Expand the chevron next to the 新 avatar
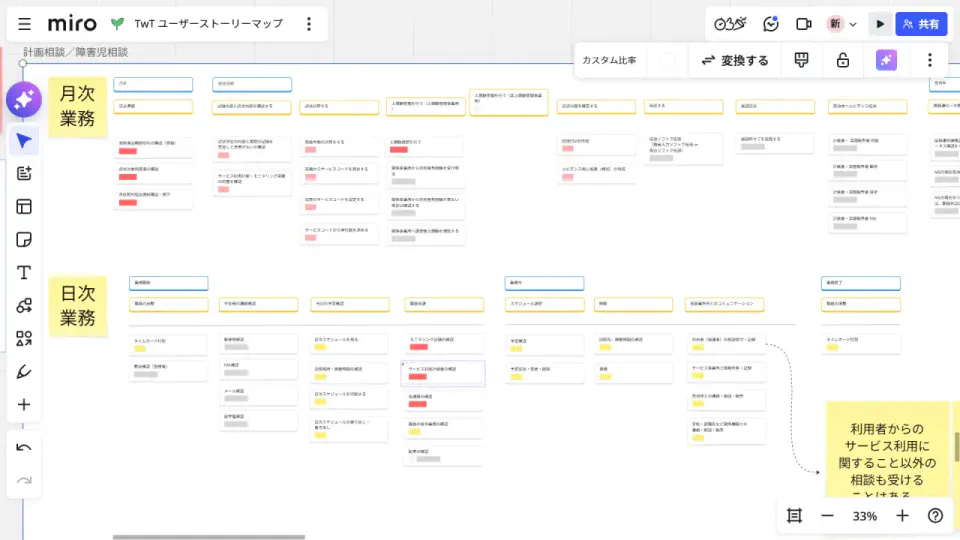960x540 pixels. (x=853, y=24)
